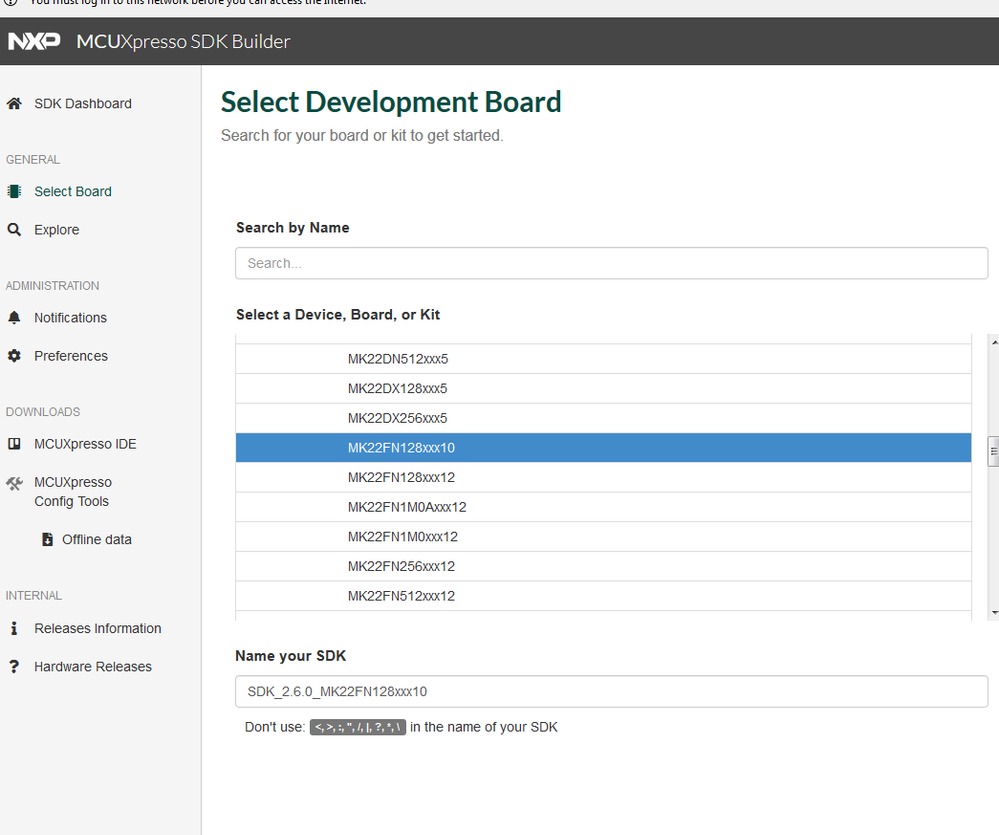The image size is (999, 835).
Task: Click the Notifications bell icon
Action: pos(14,317)
